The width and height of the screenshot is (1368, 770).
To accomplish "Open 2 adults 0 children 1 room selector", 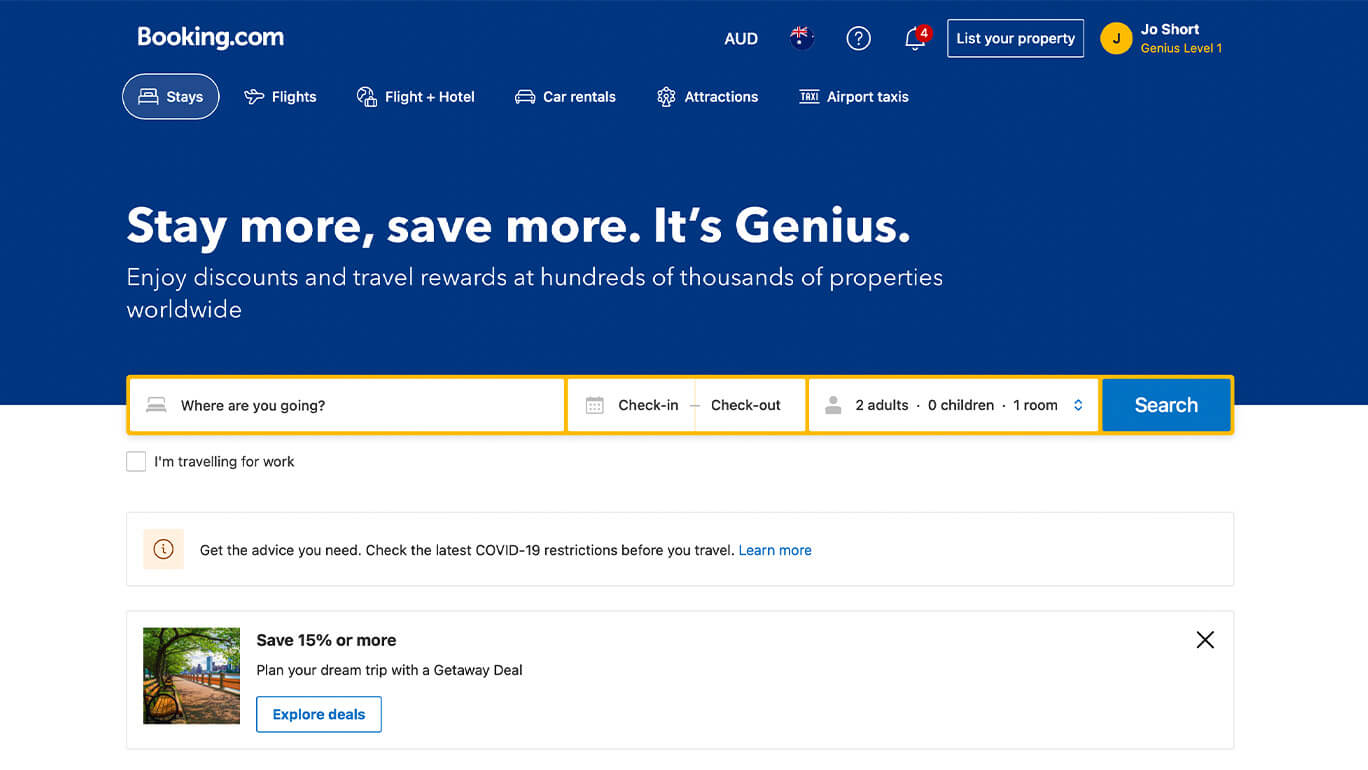I will pyautogui.click(x=954, y=405).
